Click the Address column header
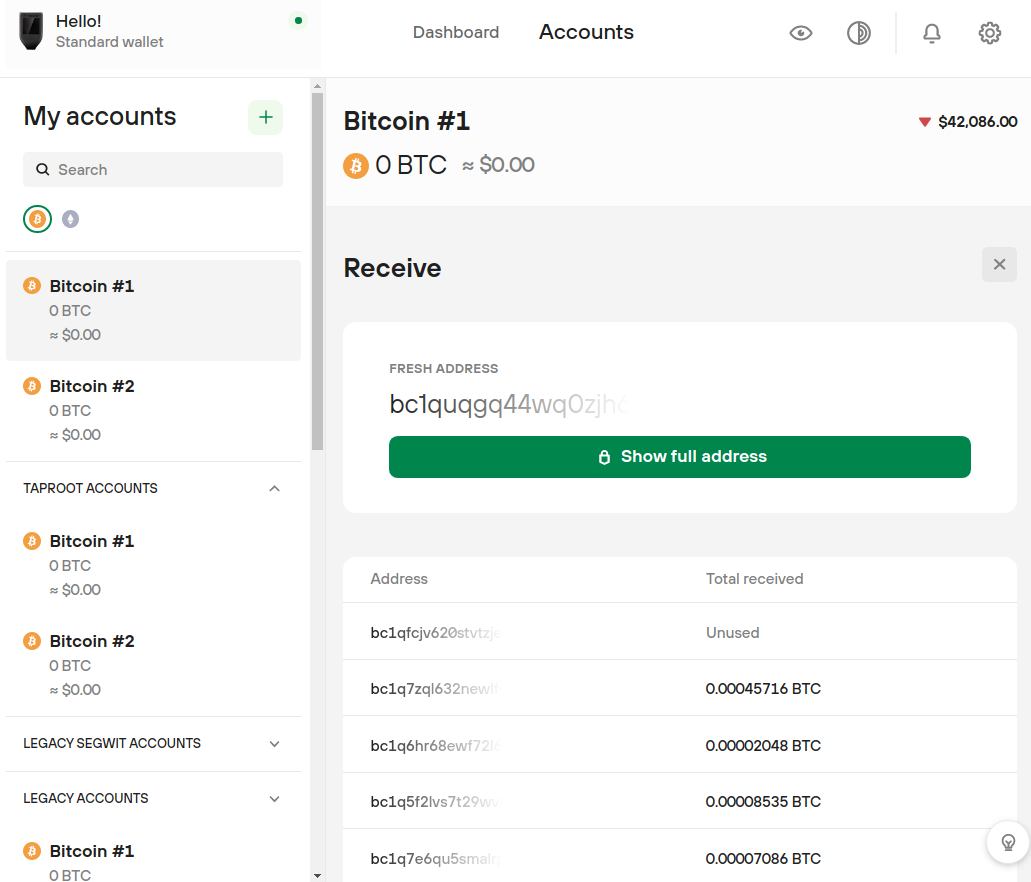1031x882 pixels. 399,579
